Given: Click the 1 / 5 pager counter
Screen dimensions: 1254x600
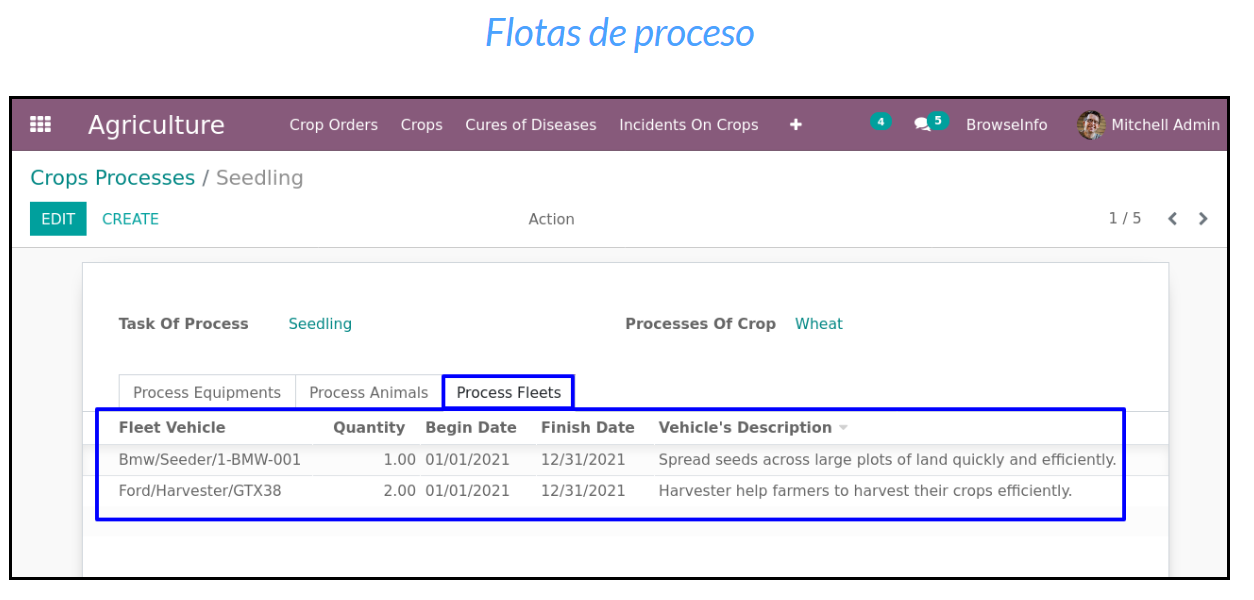Looking at the screenshot, I should click(1124, 218).
